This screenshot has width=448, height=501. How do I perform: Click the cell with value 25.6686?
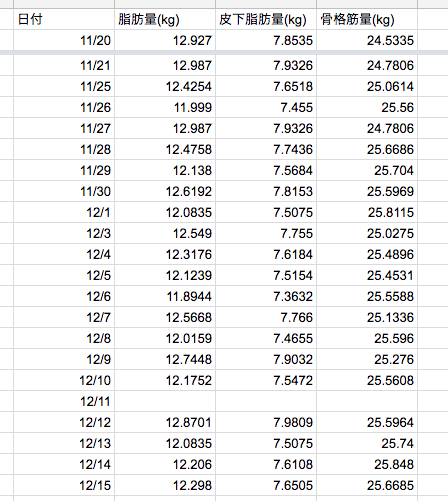pos(367,149)
